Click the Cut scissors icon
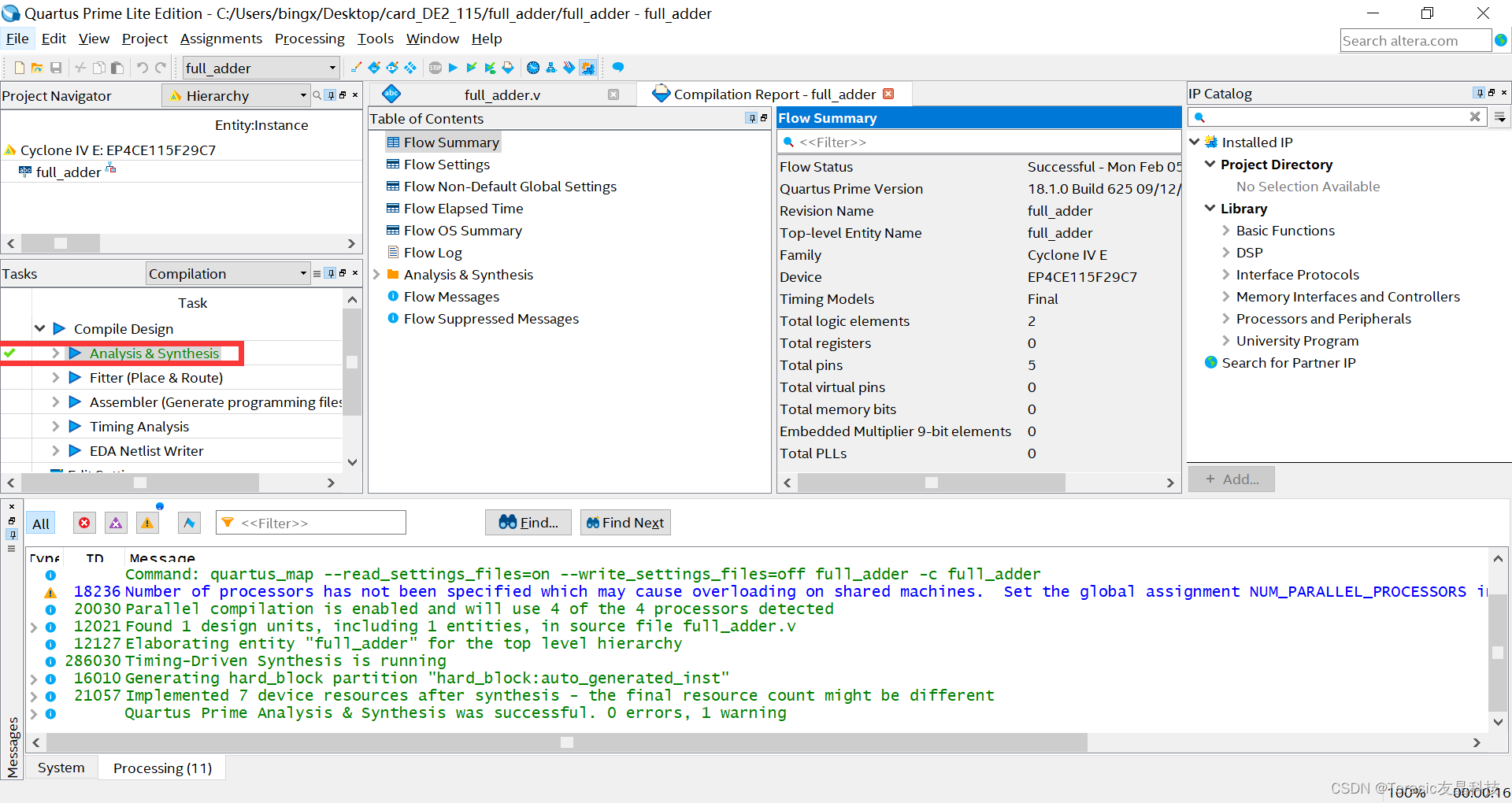Viewport: 1512px width, 803px height. pyautogui.click(x=80, y=68)
